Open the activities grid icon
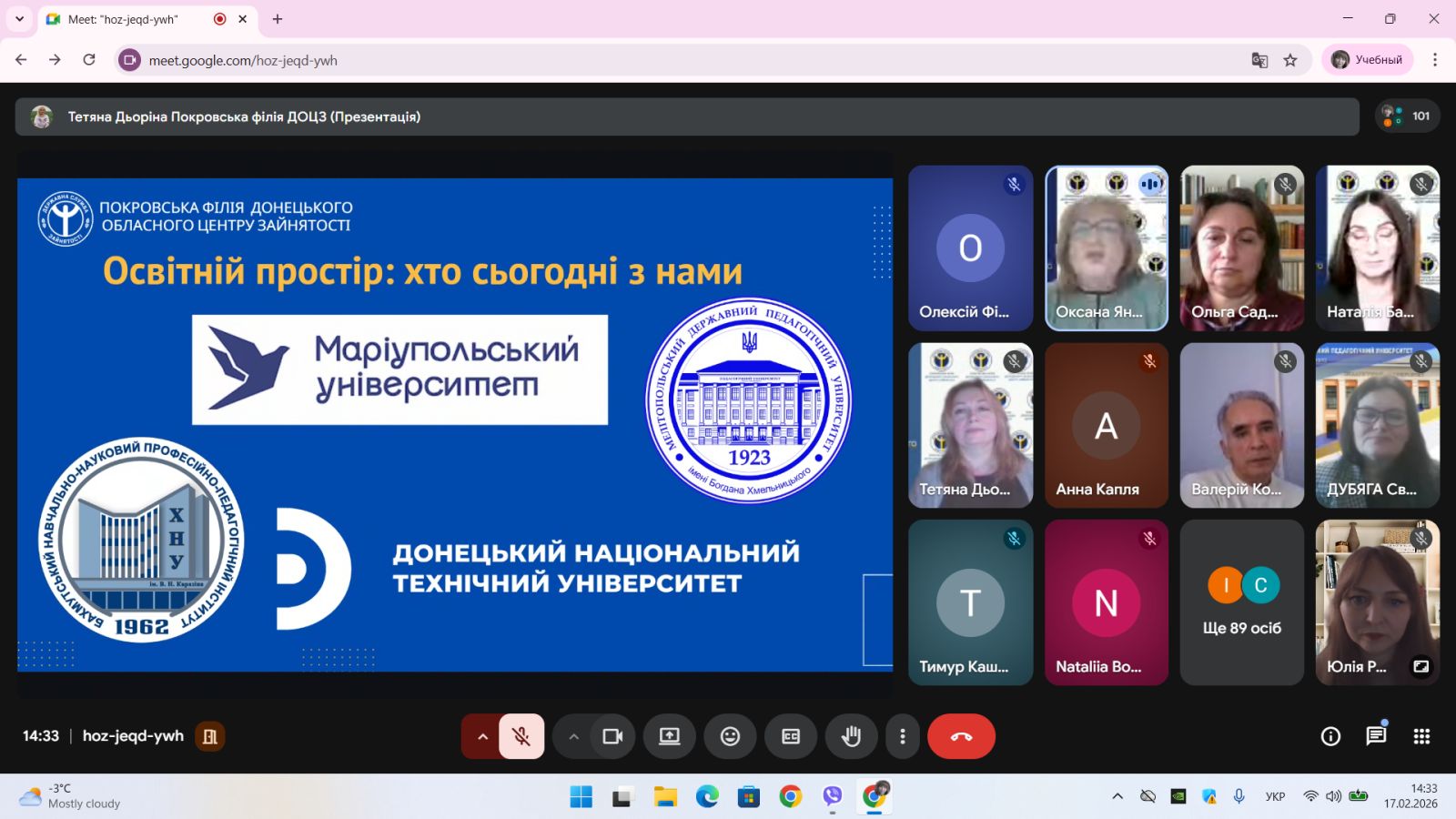The width and height of the screenshot is (1456, 819). click(1421, 736)
